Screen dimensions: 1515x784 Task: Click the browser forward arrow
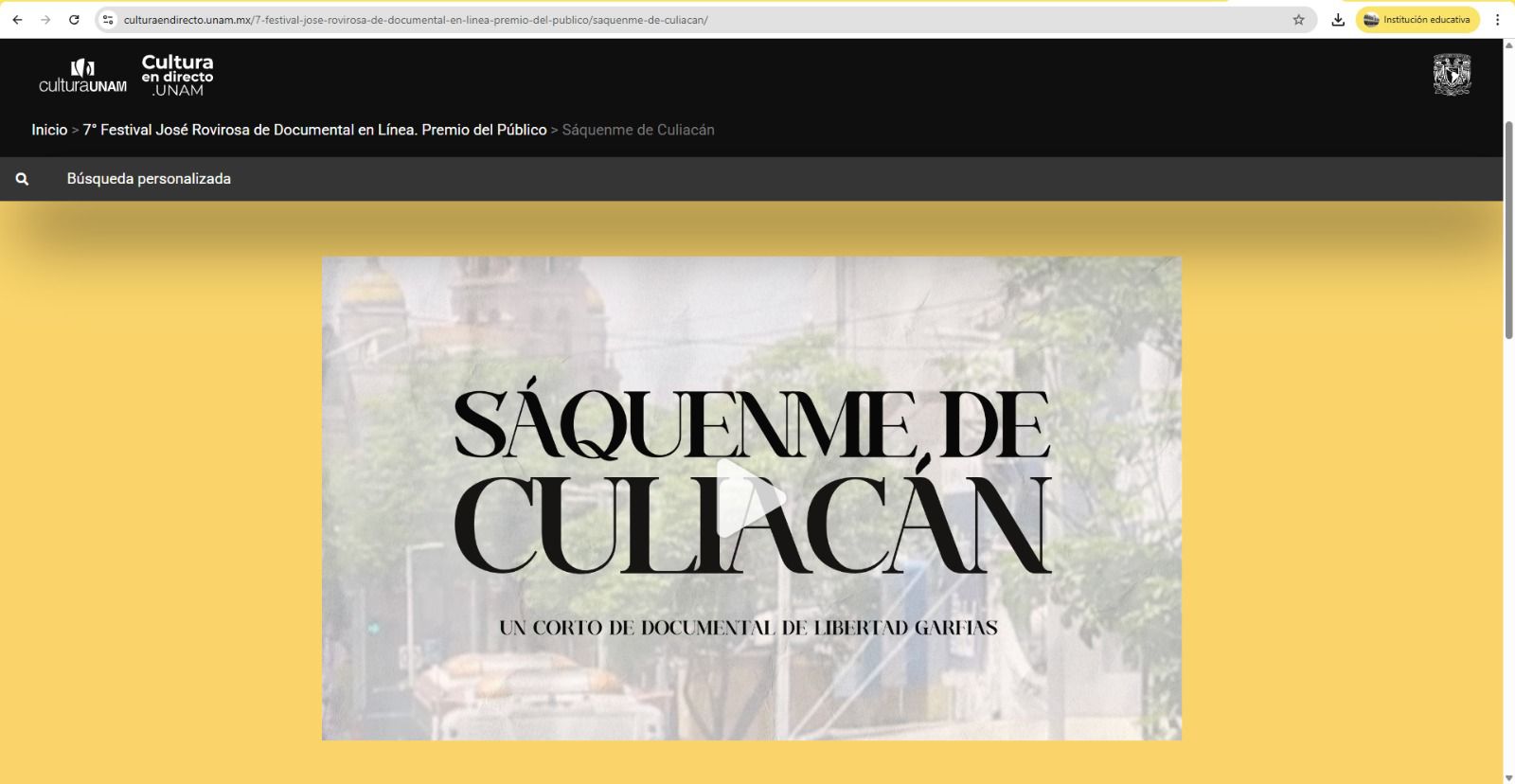point(45,20)
